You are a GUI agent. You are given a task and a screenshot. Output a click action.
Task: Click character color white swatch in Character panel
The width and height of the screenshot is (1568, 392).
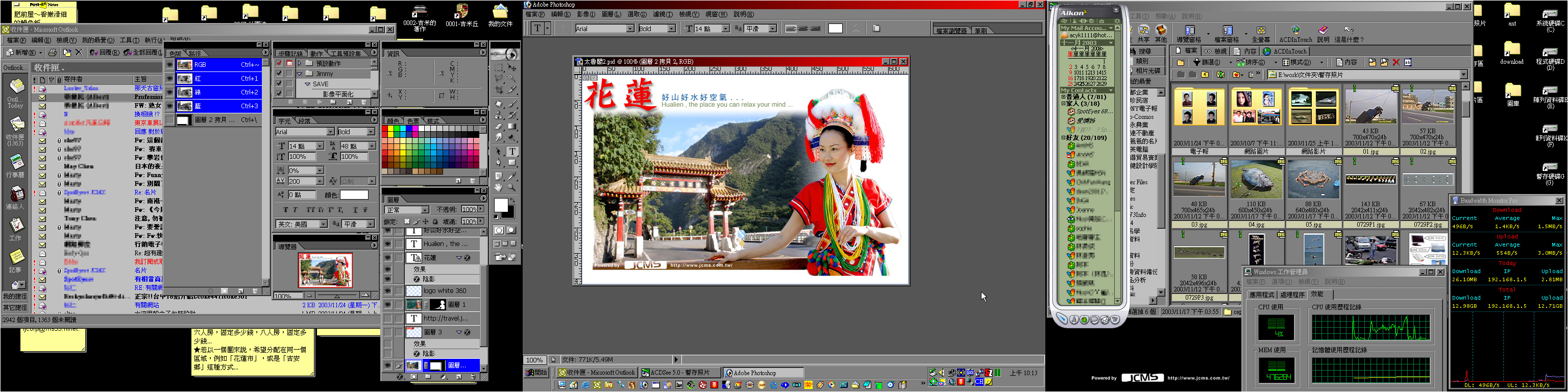tap(354, 195)
